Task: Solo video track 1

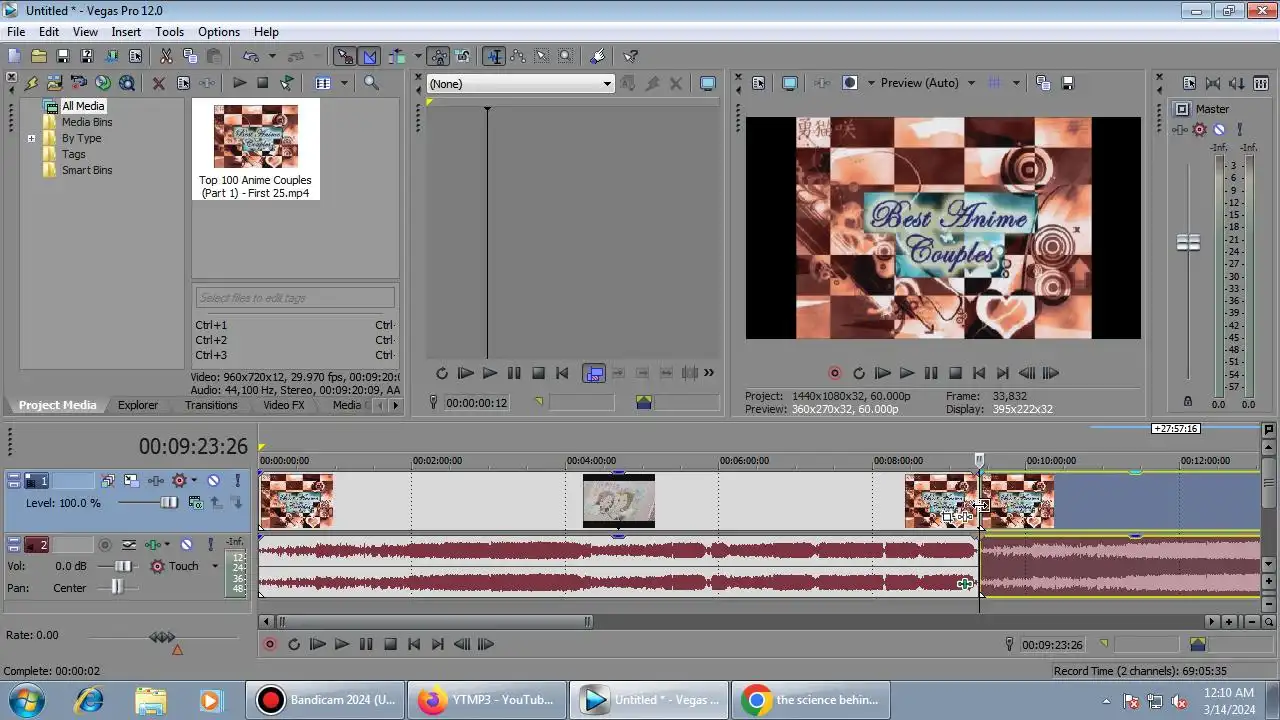Action: (x=237, y=481)
